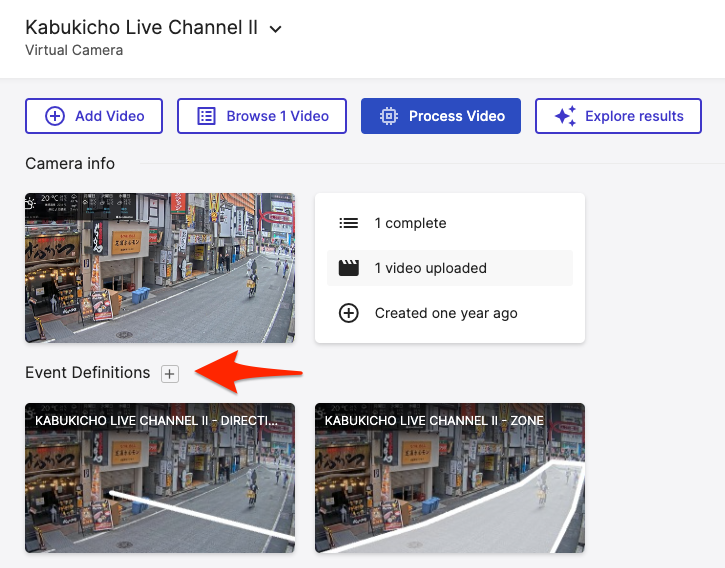Image resolution: width=725 pixels, height=568 pixels.
Task: Click the clapperboard icon beside video uploaded
Action: (348, 268)
